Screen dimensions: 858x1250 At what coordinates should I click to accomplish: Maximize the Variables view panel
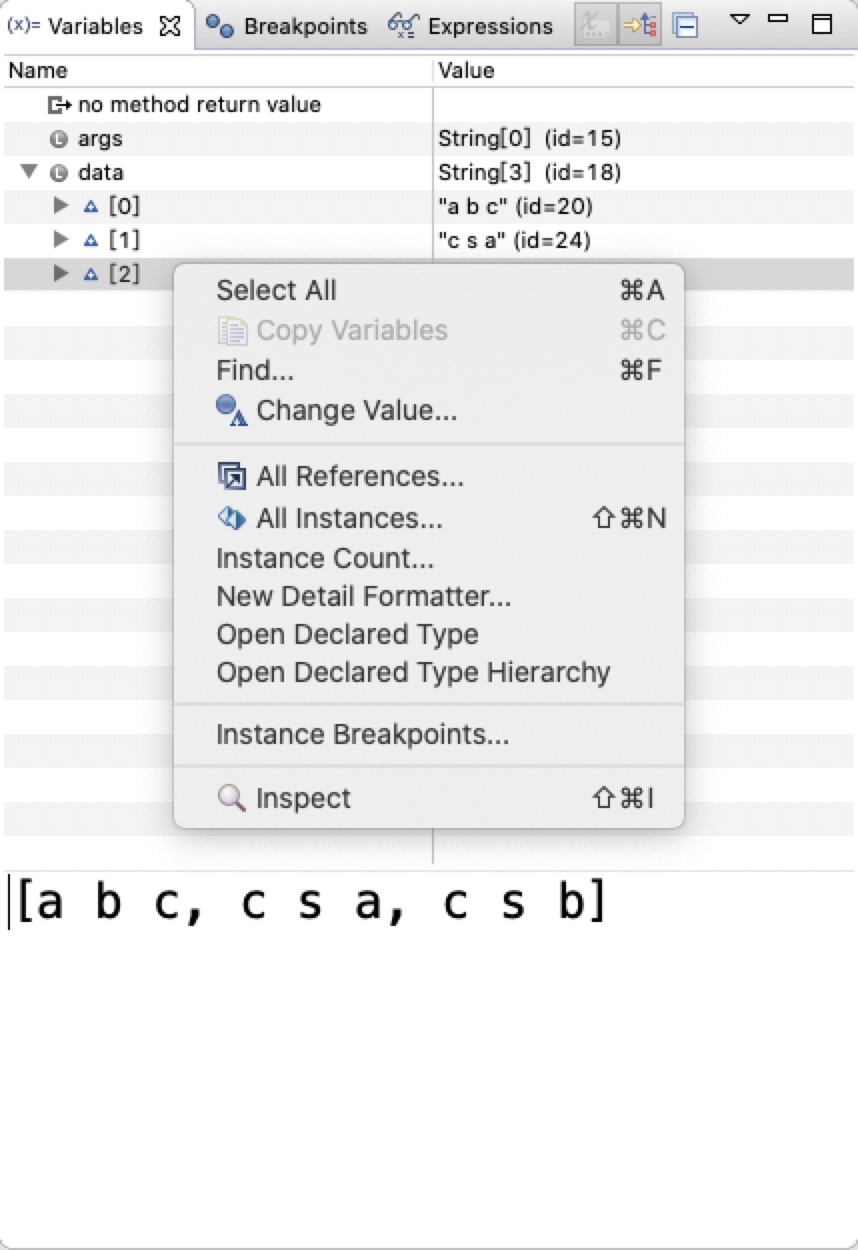821,25
